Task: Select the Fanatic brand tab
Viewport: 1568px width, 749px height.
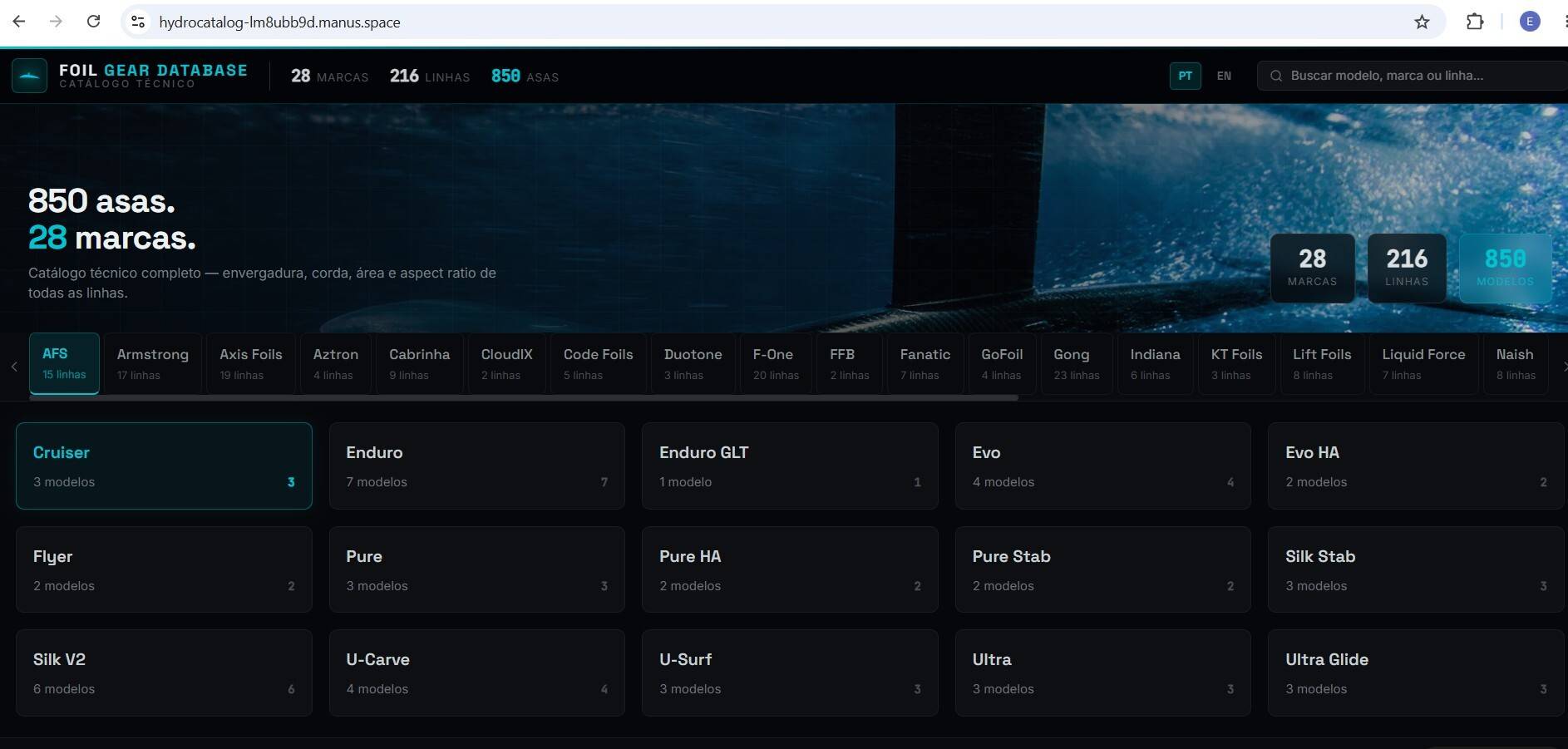Action: pos(925,363)
